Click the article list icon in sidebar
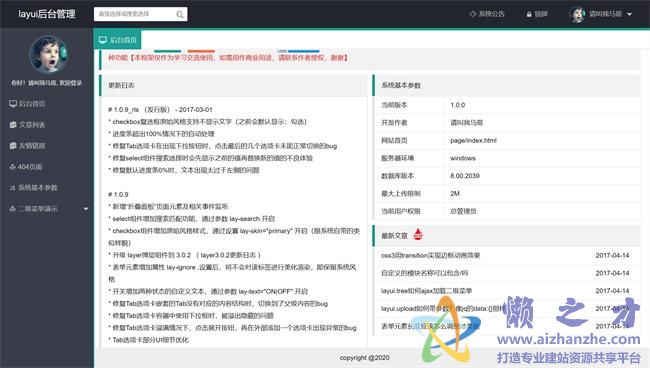650x368 pixels. point(13,125)
